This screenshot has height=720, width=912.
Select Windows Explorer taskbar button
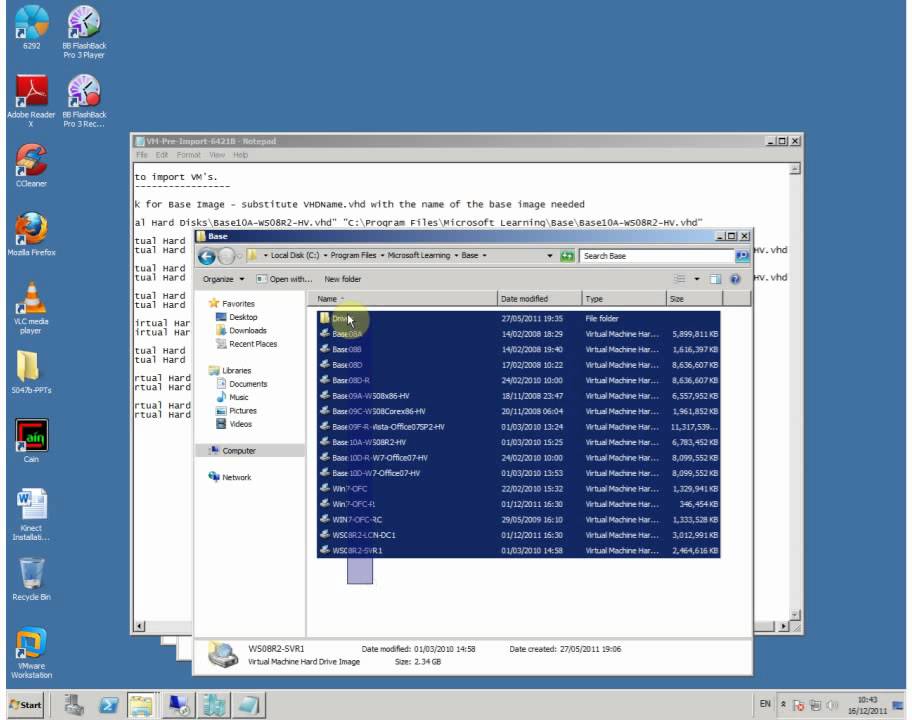tap(141, 705)
